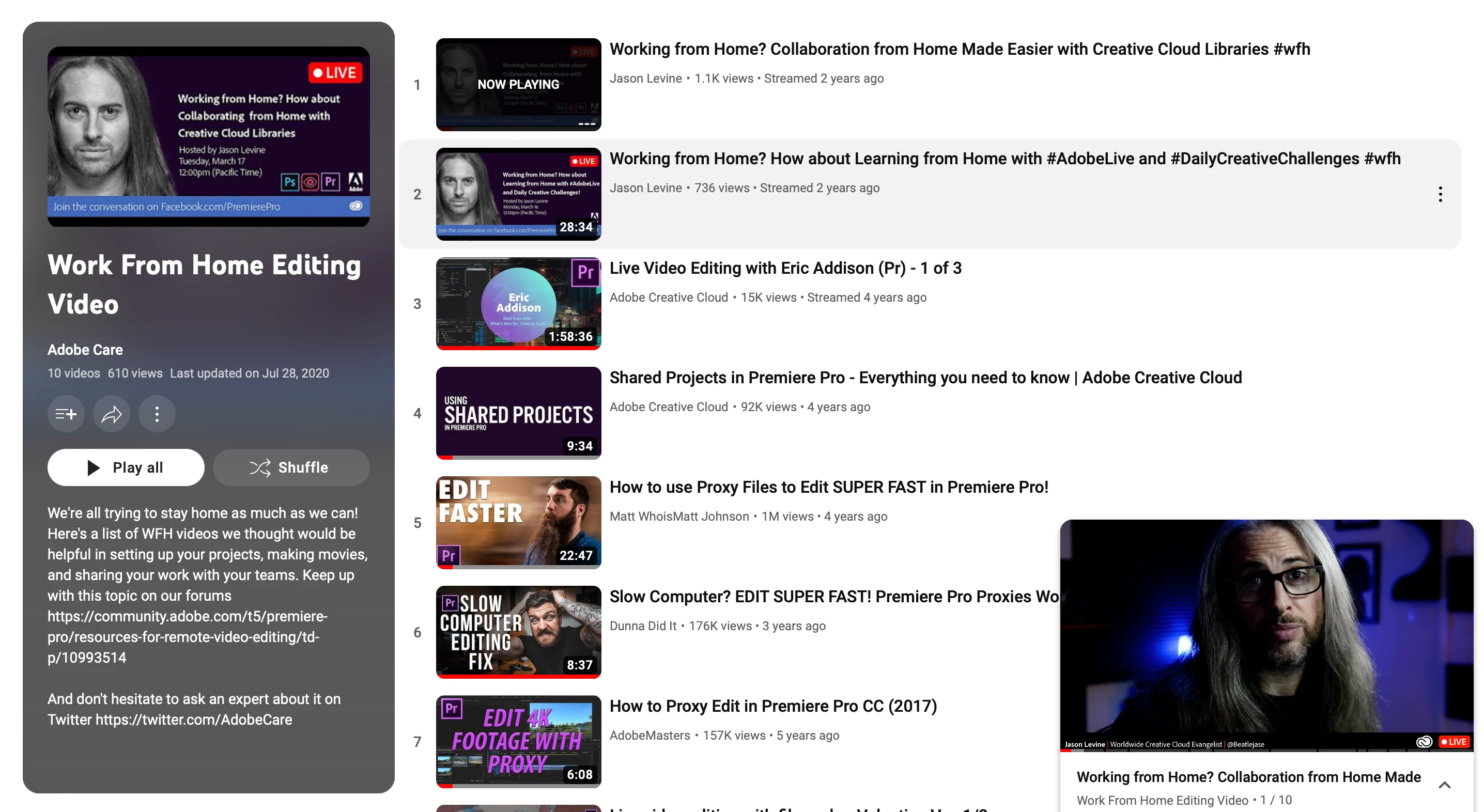Shuffle the Work From Home playlist

click(291, 467)
